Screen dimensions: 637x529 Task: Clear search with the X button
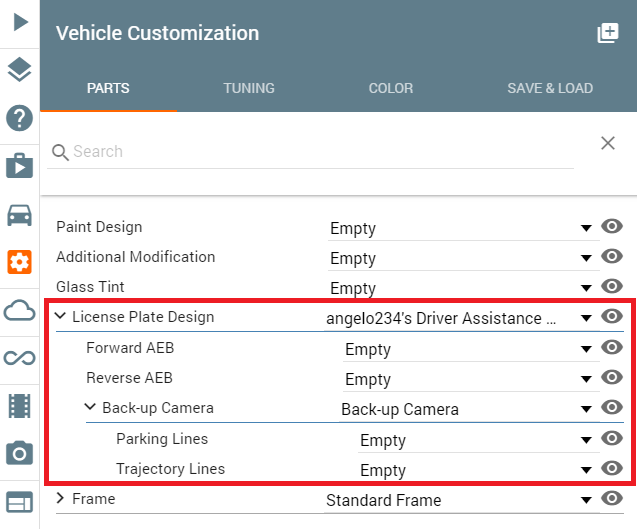point(607,143)
